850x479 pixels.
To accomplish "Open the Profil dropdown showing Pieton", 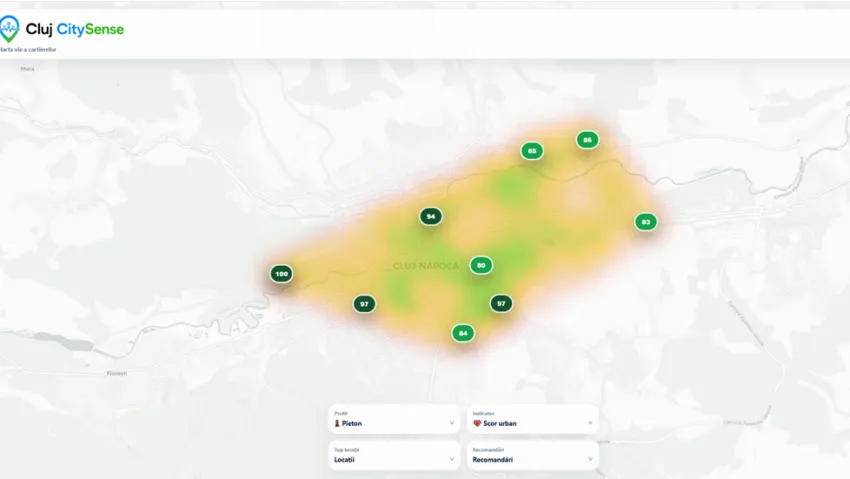I will coord(394,419).
